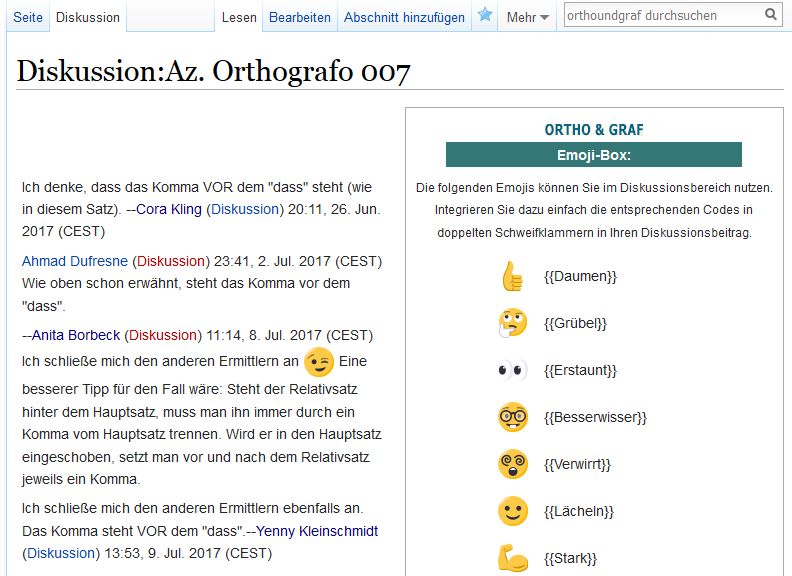Open the Bearbeiten tab
This screenshot has width=792, height=576.
tap(300, 17)
